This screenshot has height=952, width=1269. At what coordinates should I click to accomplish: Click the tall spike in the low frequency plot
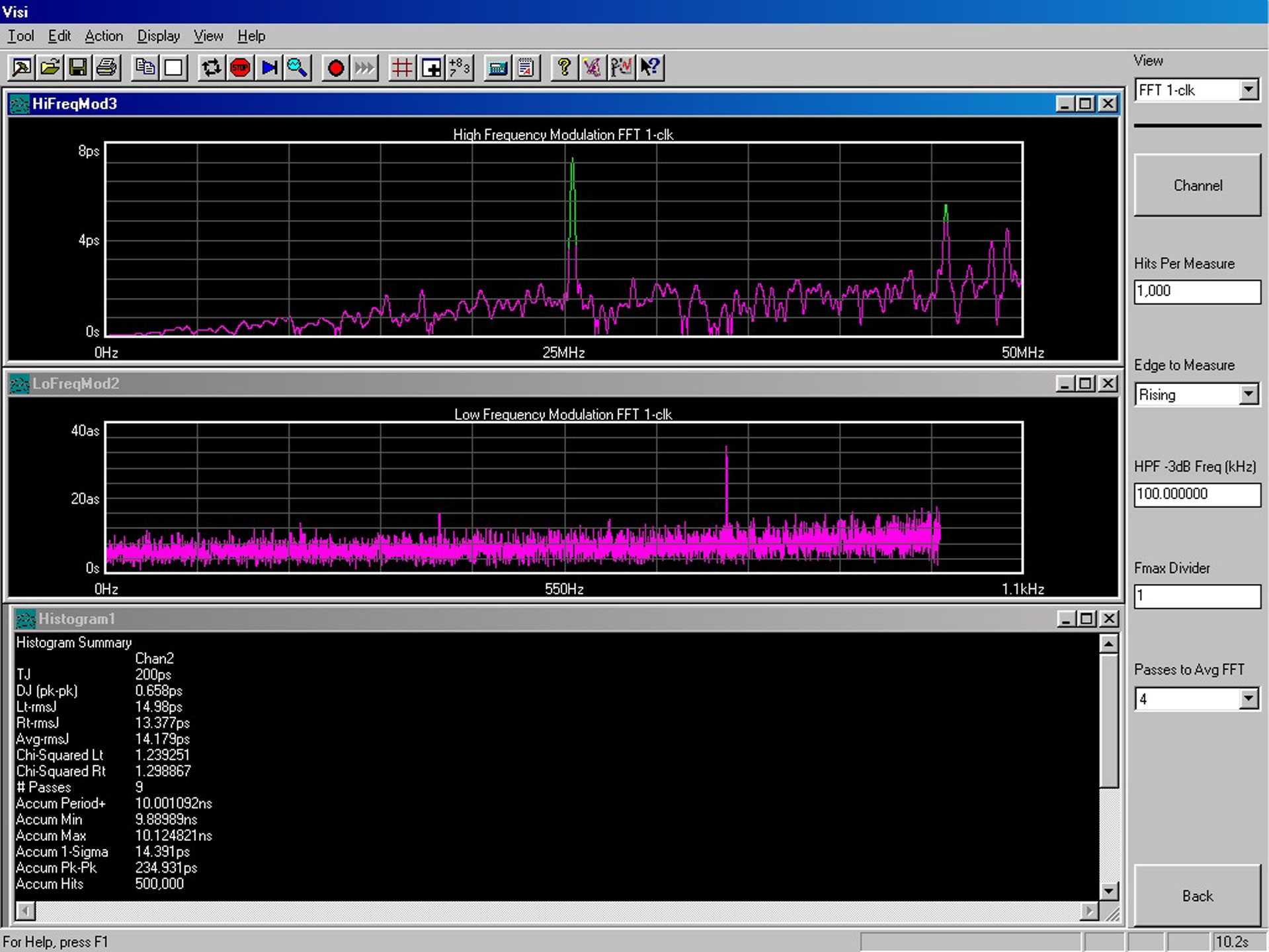pos(727,486)
